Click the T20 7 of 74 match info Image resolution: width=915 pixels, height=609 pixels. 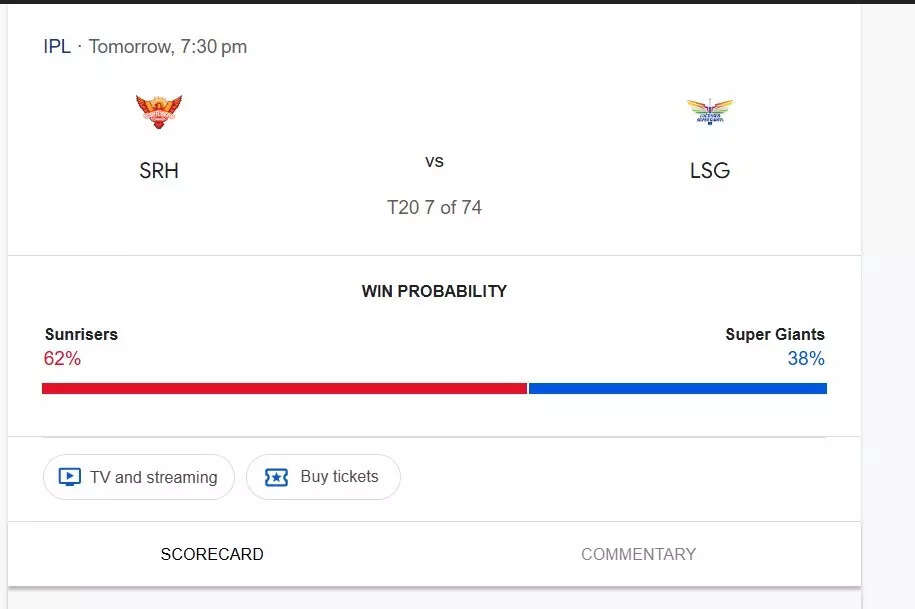point(434,208)
